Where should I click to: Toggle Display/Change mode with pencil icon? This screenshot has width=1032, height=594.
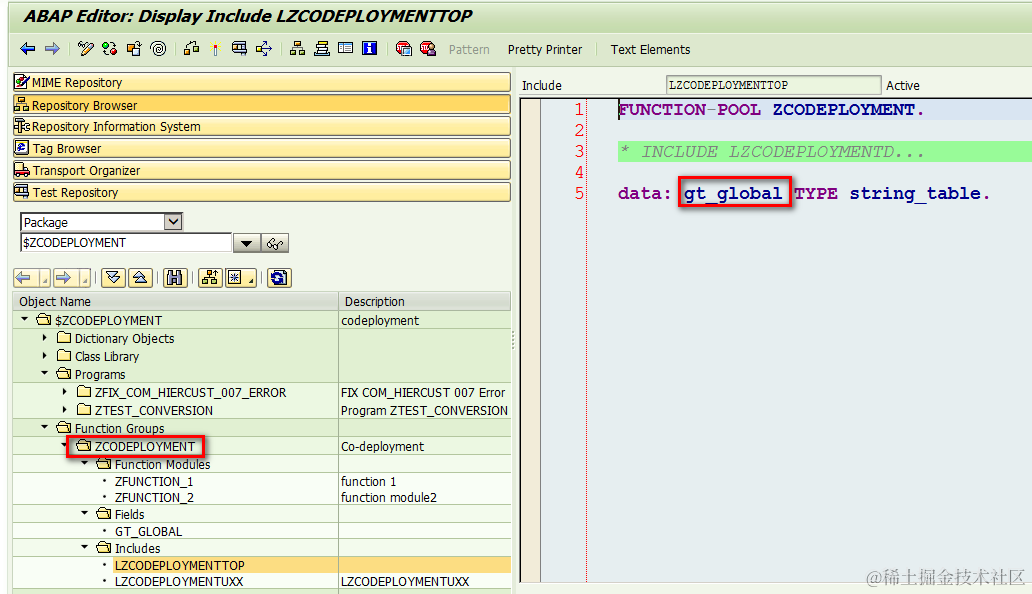(x=86, y=49)
